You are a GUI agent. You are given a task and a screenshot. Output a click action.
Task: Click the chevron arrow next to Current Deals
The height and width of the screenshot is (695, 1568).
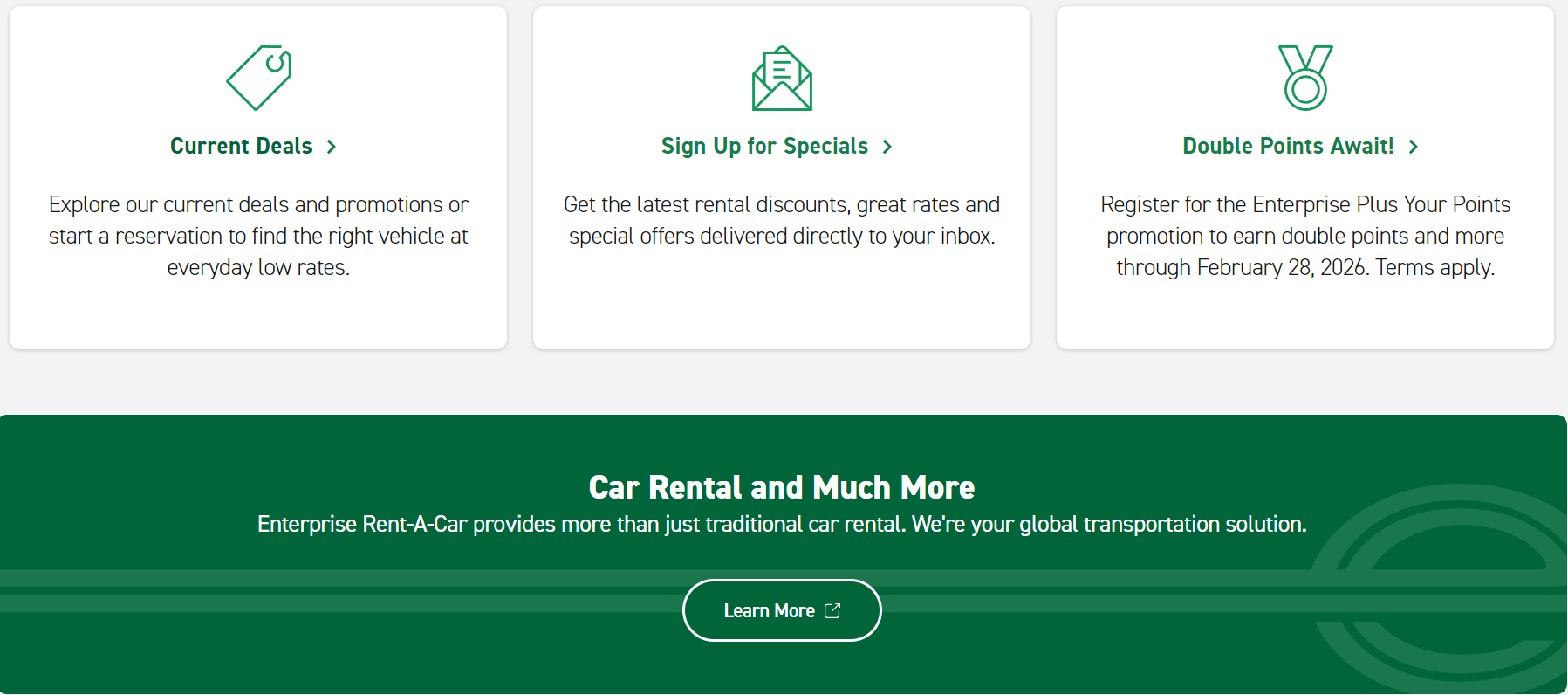332,147
